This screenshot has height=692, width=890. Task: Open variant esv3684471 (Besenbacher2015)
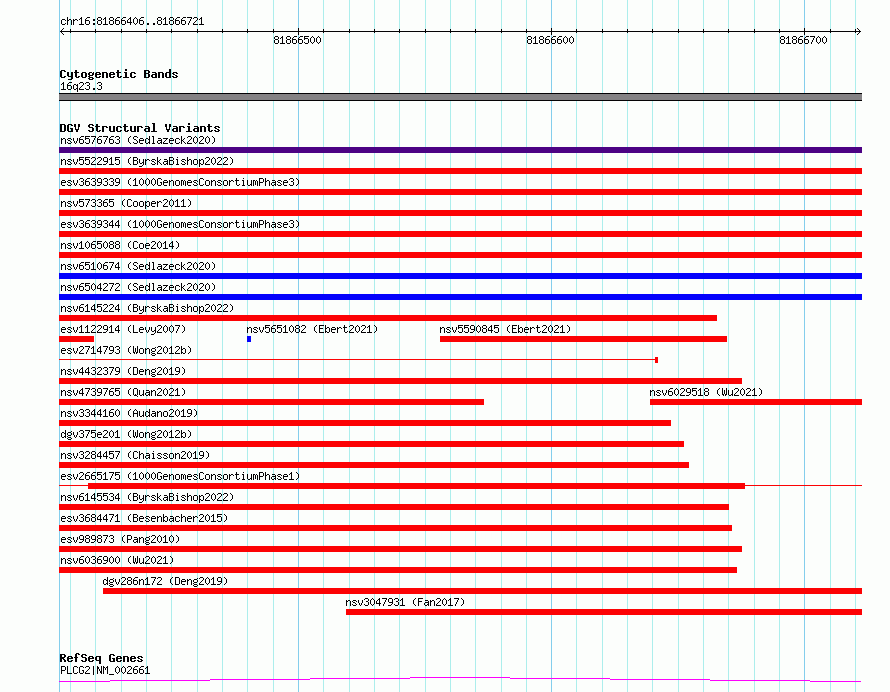[144, 518]
